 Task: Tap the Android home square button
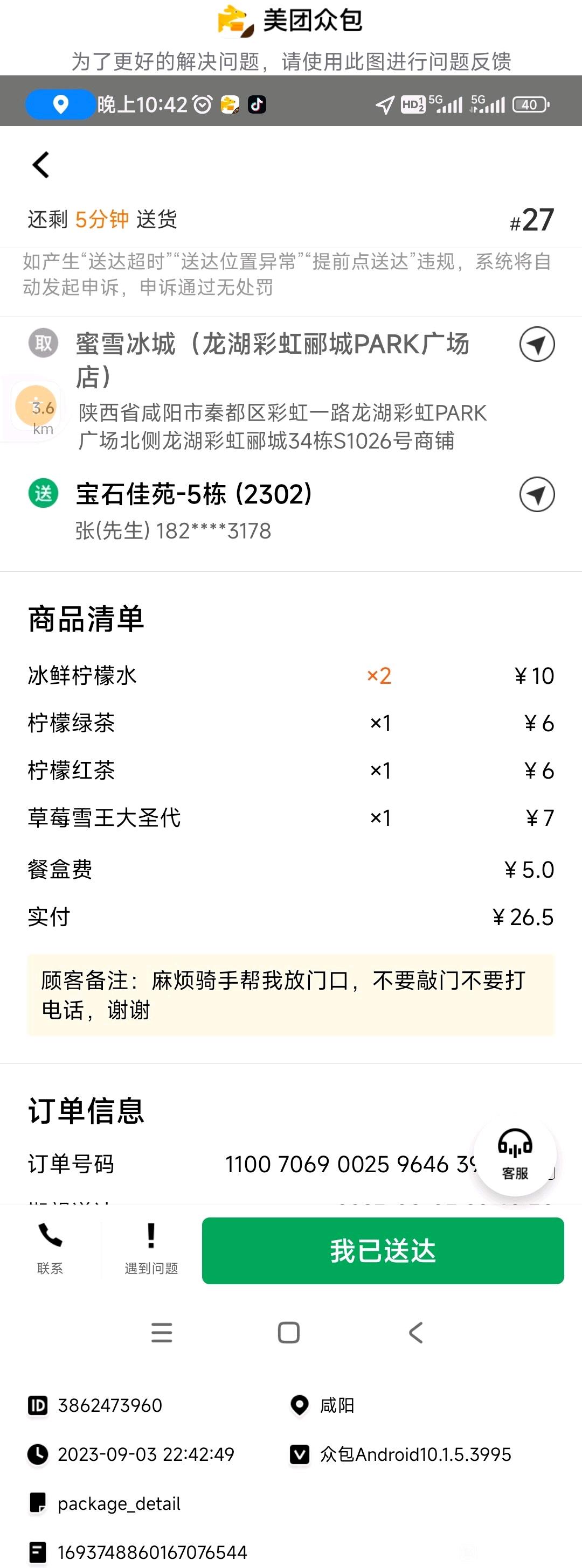coord(288,1333)
